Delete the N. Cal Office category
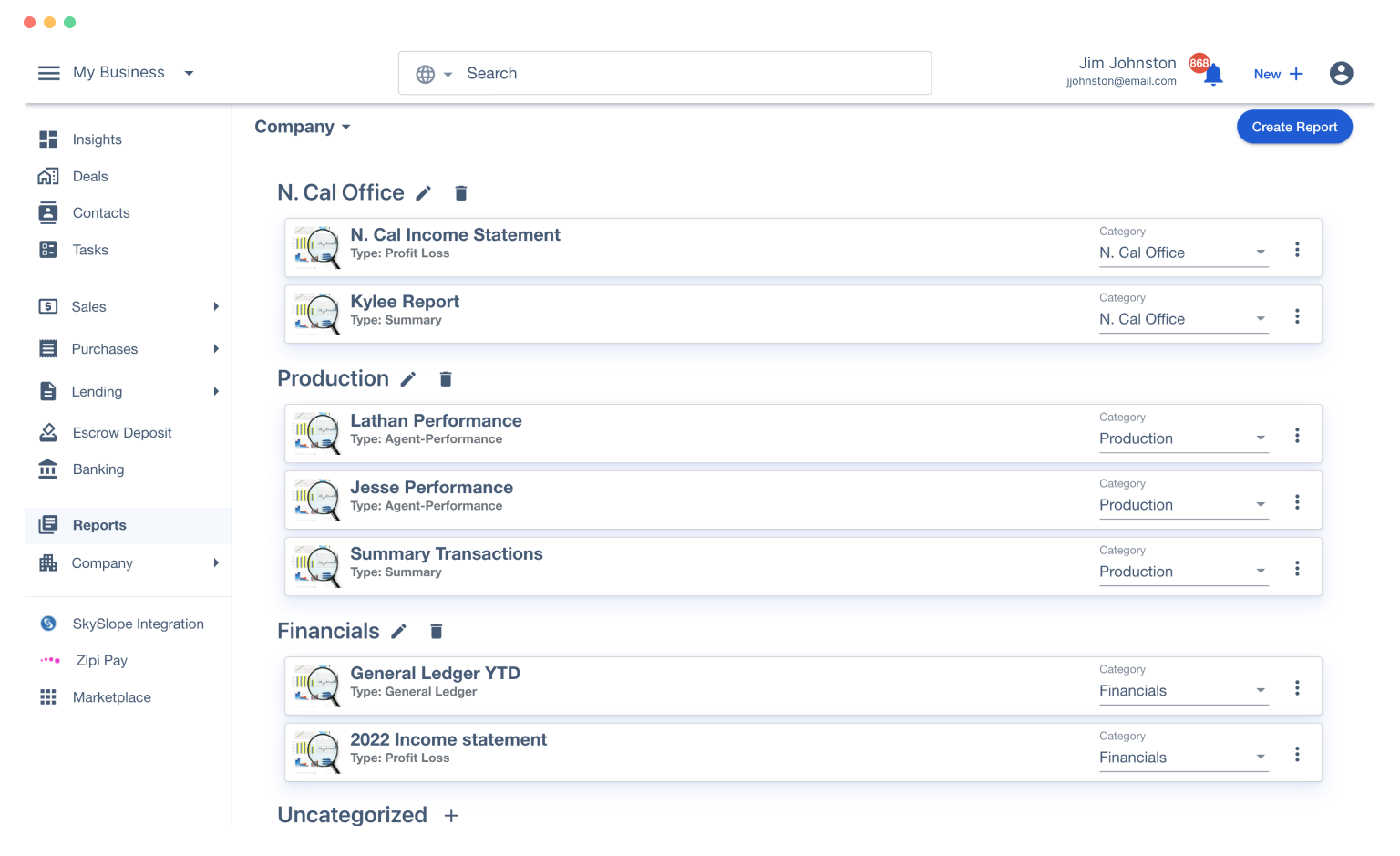 point(460,192)
